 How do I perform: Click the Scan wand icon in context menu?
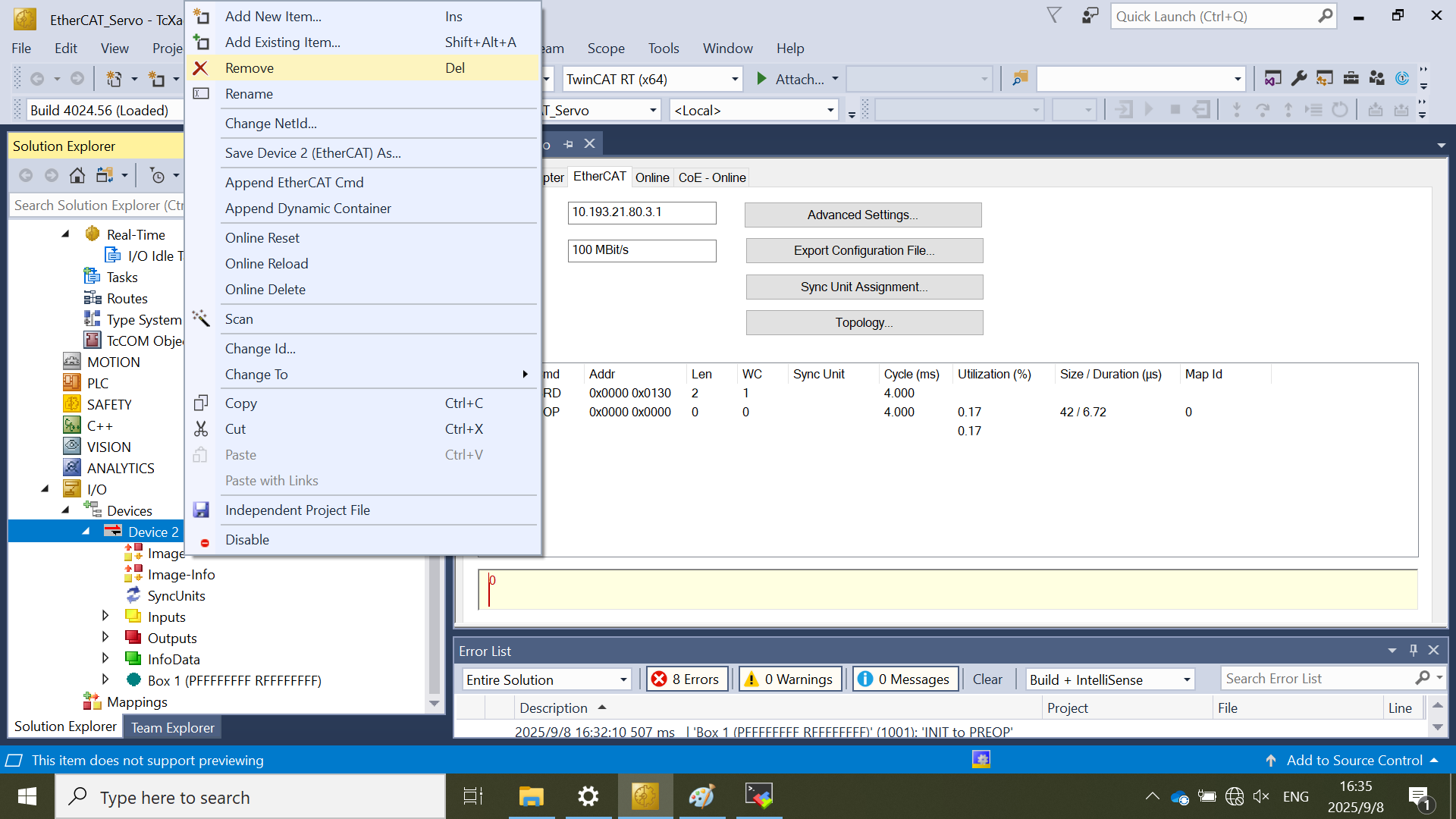tap(201, 318)
